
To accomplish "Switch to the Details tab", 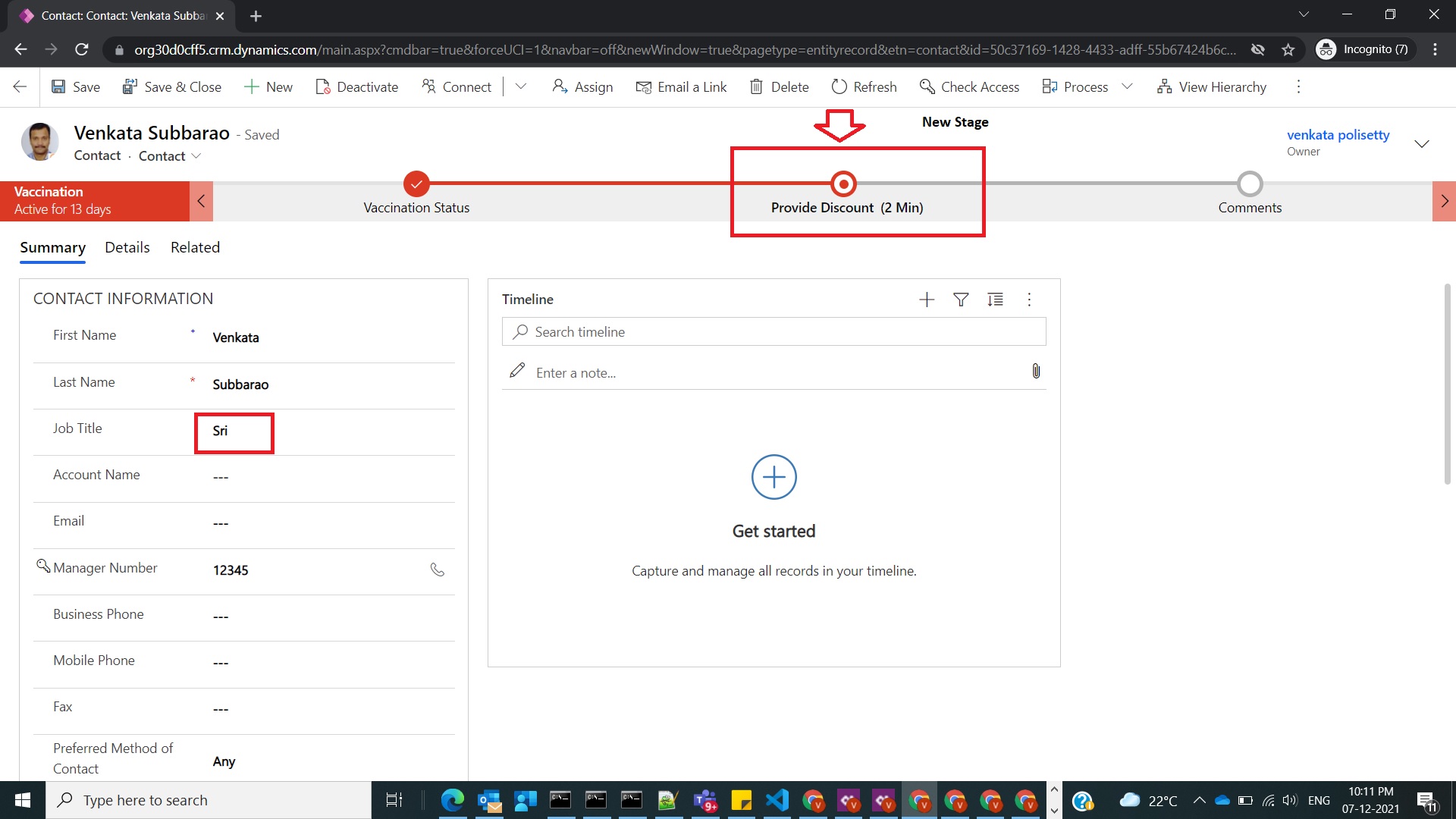I will coord(127,247).
